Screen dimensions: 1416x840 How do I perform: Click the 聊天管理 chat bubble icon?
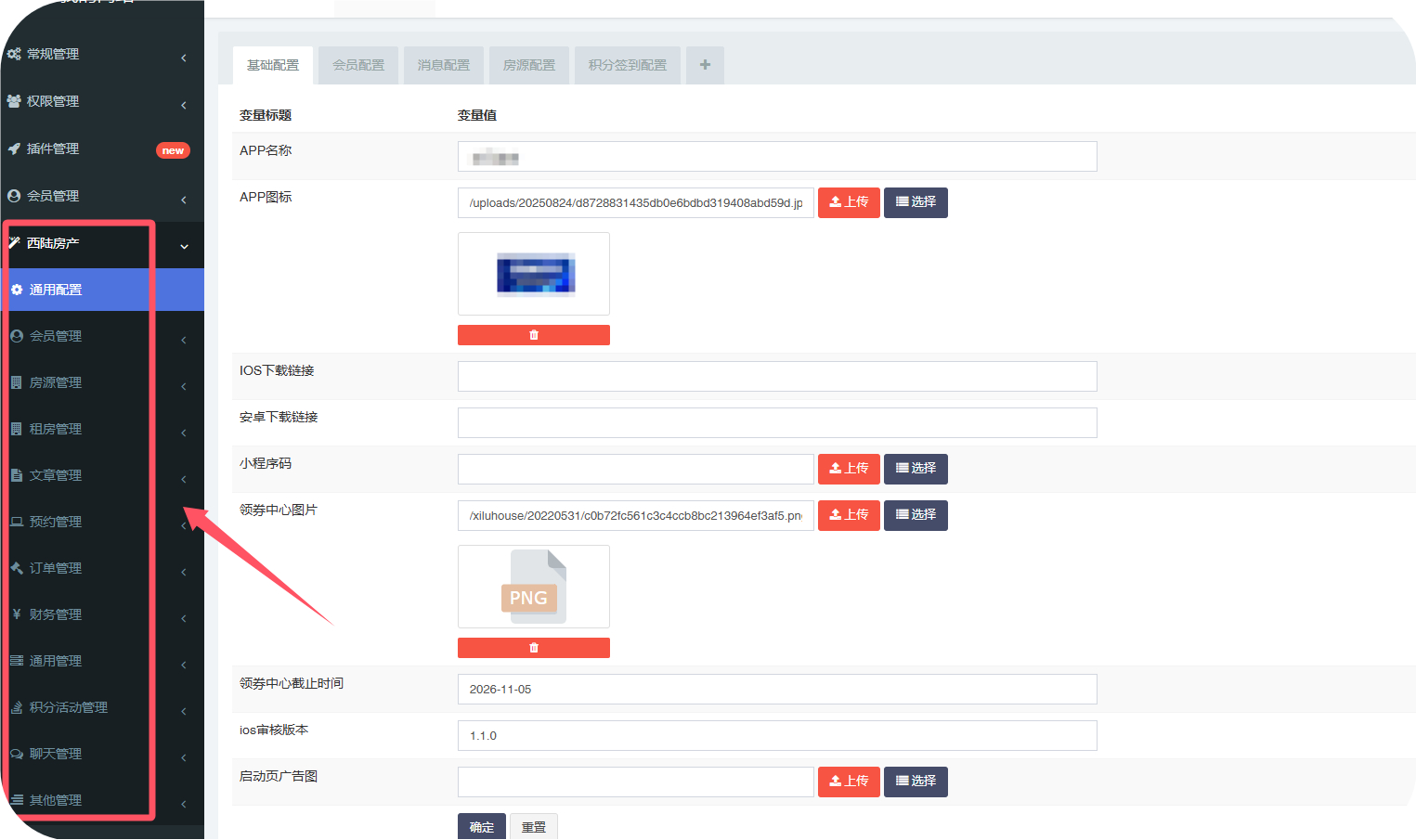[17, 754]
